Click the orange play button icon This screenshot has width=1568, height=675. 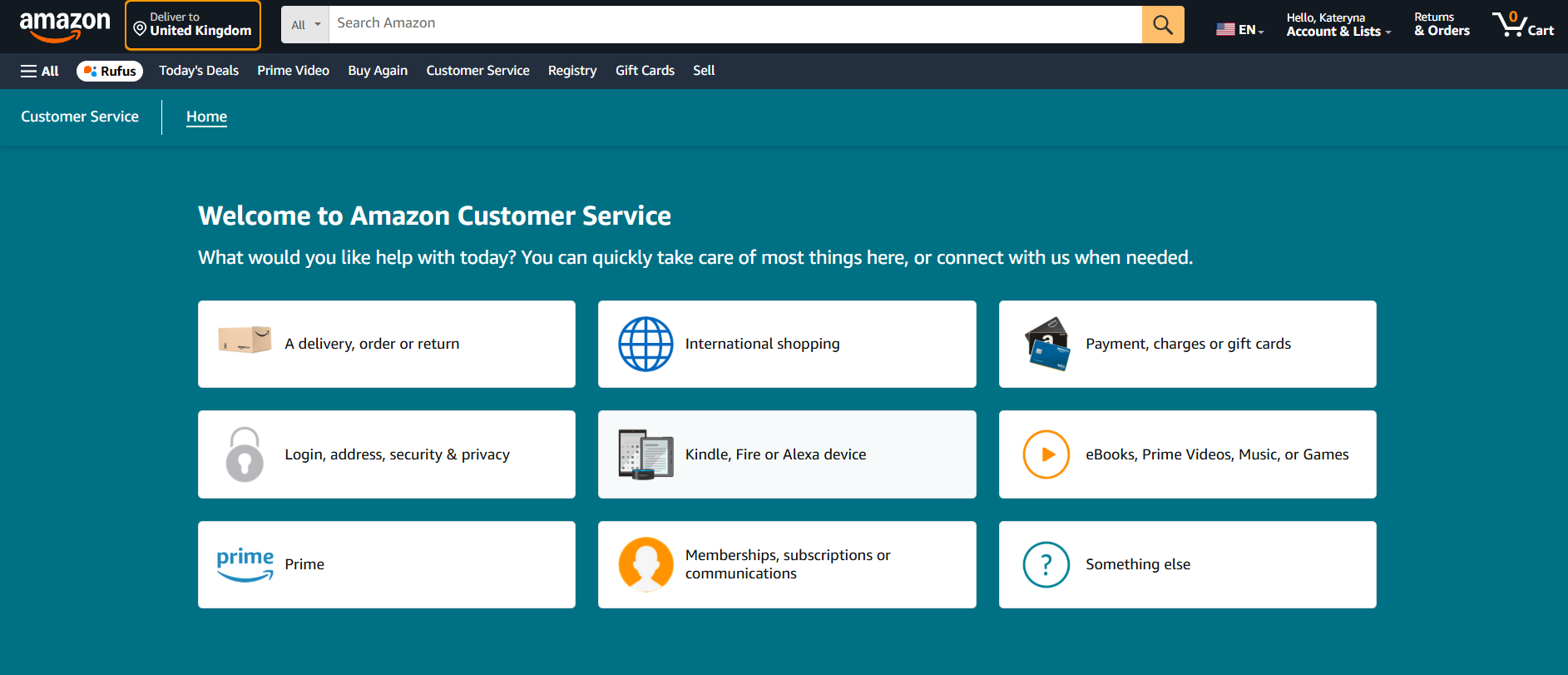1046,454
